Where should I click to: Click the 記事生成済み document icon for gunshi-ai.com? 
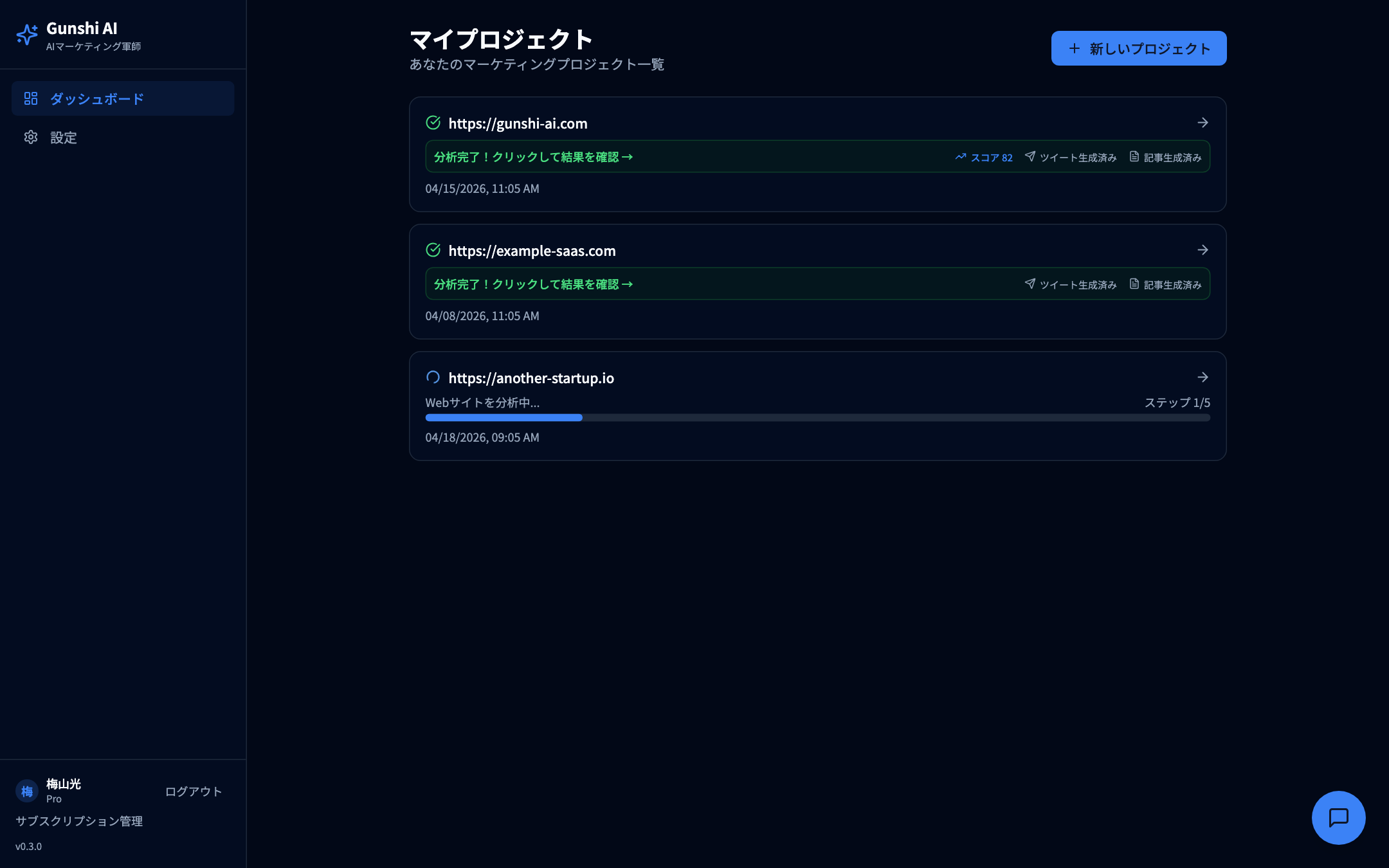tap(1134, 156)
